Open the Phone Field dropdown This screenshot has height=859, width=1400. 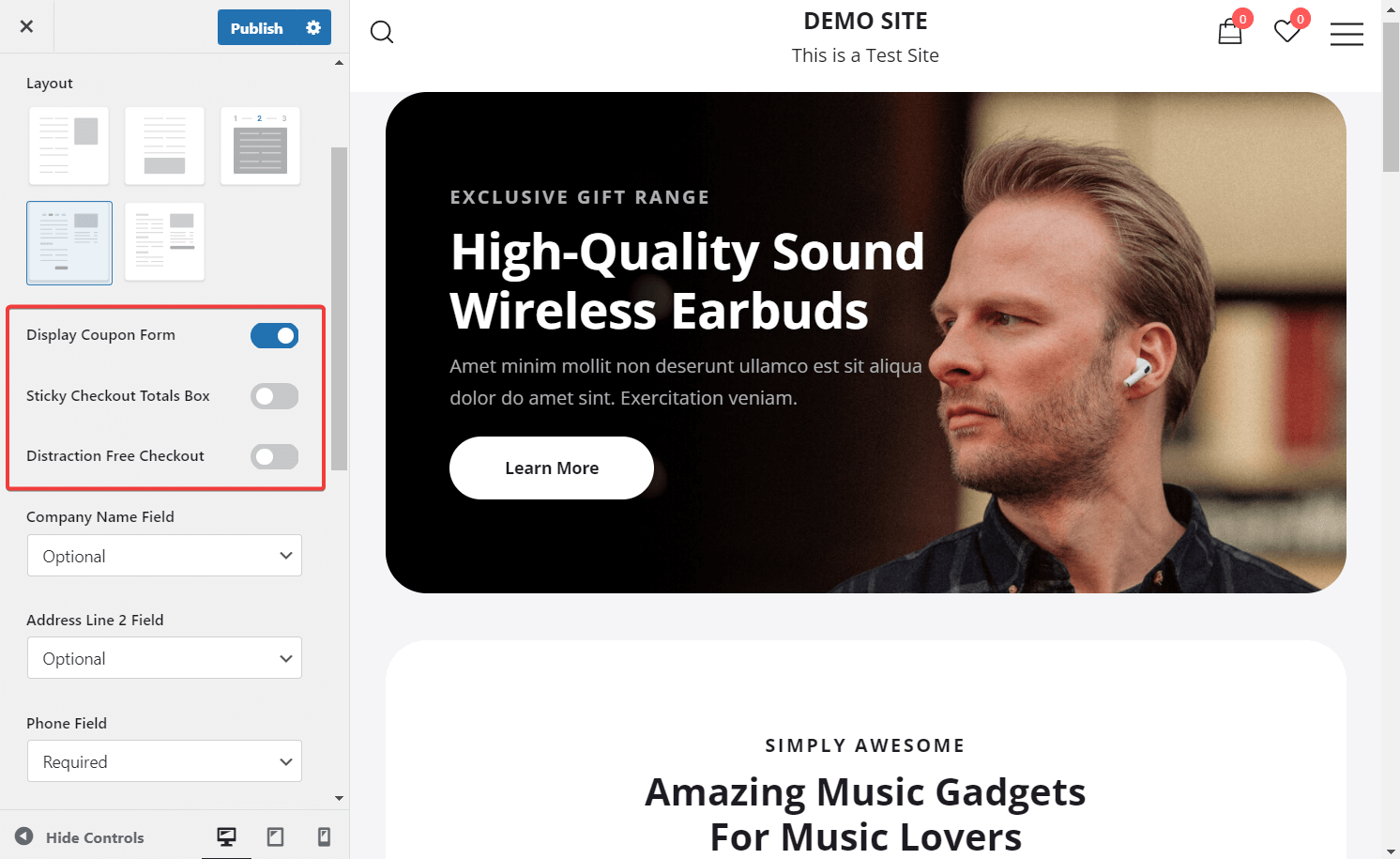[x=164, y=761]
